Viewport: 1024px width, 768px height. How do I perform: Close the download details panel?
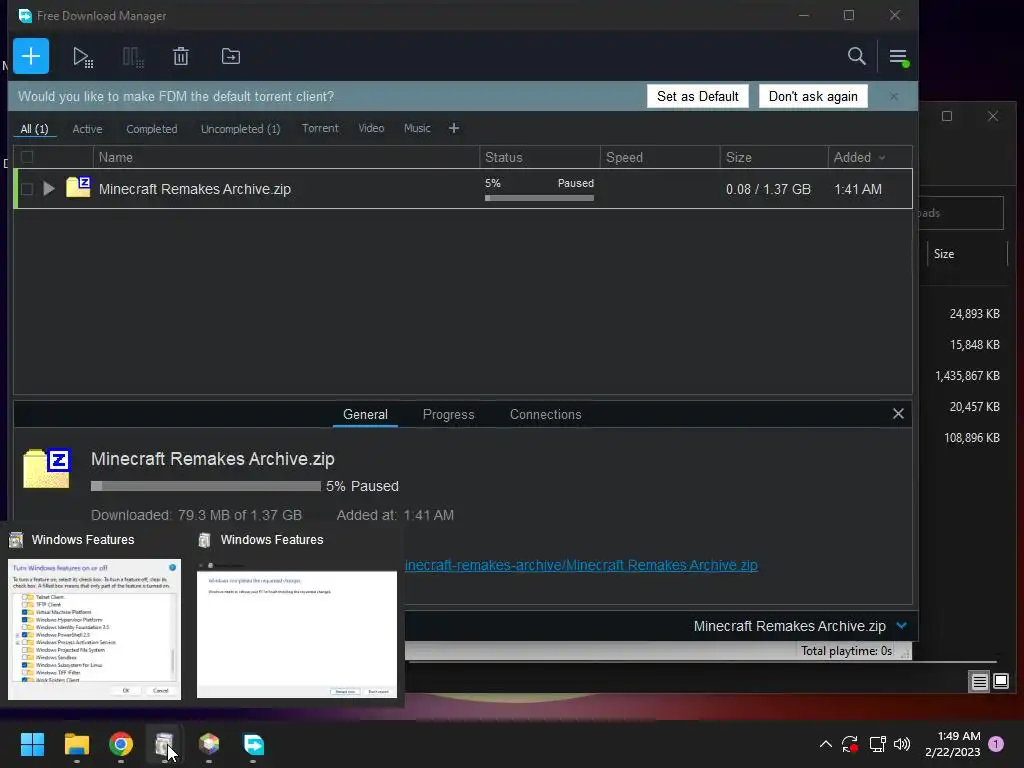(x=898, y=413)
